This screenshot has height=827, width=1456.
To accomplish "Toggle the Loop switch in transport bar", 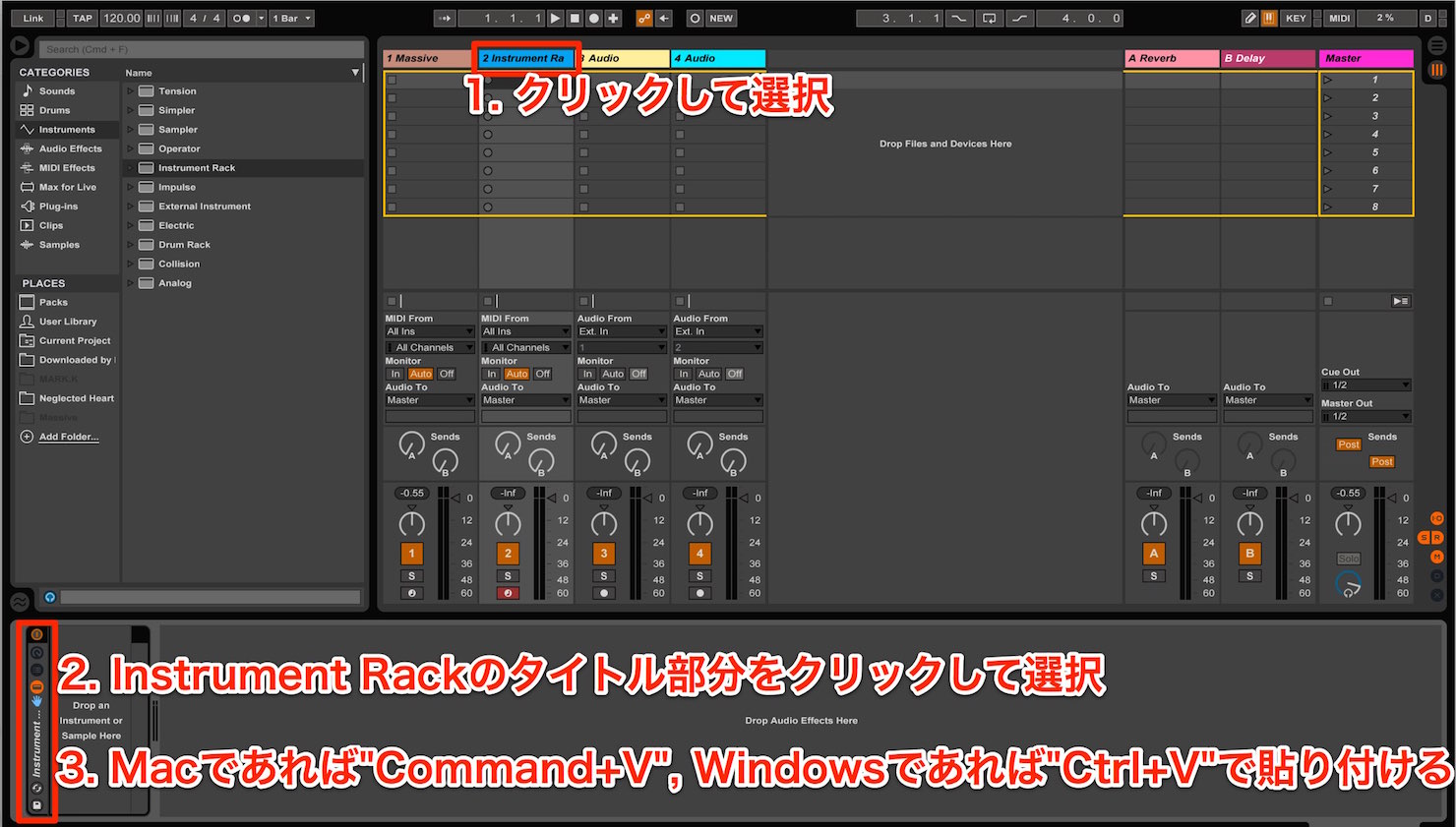I will point(989,18).
